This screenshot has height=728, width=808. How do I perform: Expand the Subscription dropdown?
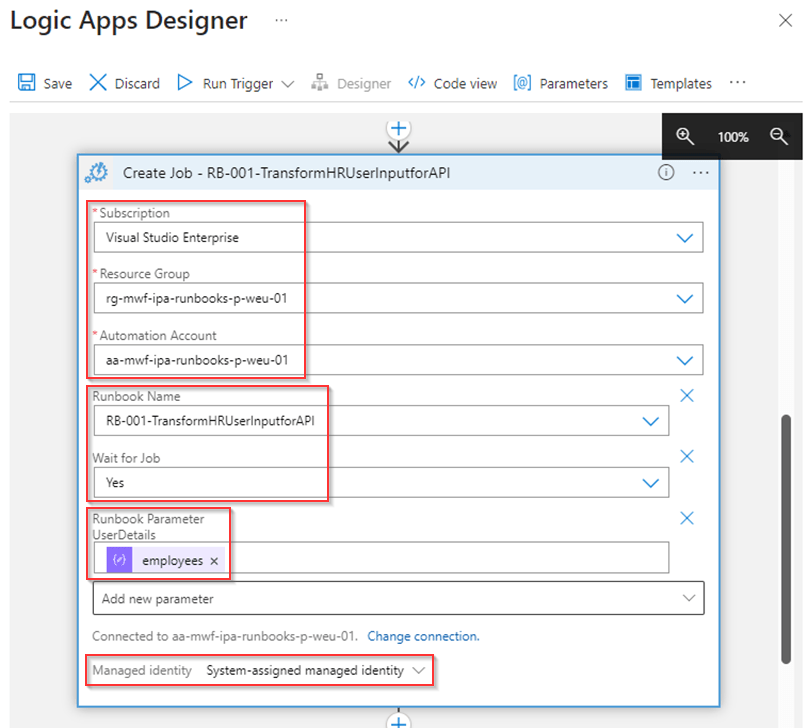pos(684,238)
